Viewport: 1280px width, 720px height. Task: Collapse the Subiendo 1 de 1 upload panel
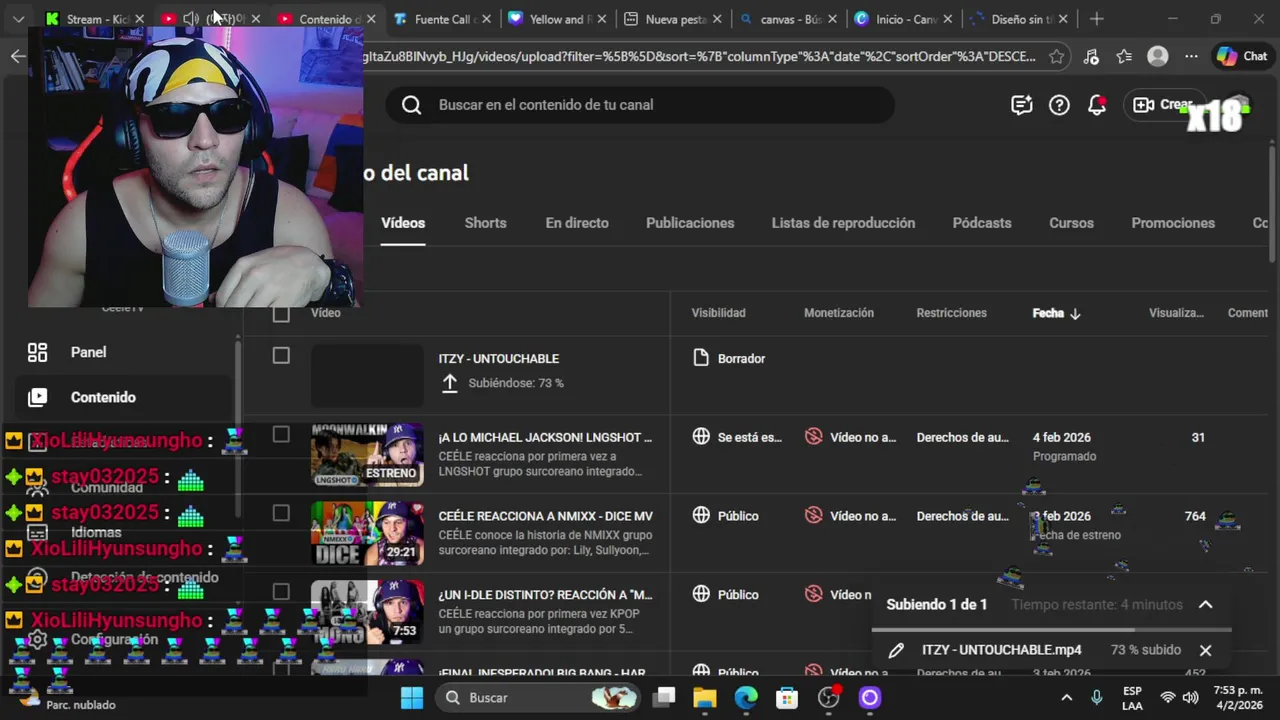click(x=1205, y=605)
